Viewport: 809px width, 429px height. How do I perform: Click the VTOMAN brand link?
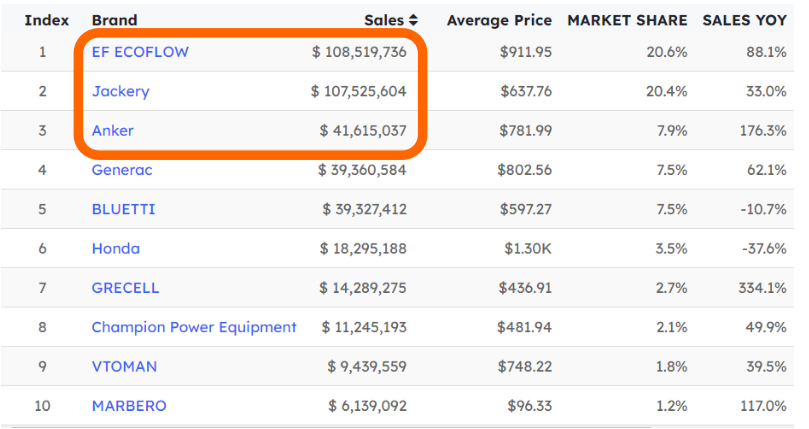pyautogui.click(x=124, y=367)
